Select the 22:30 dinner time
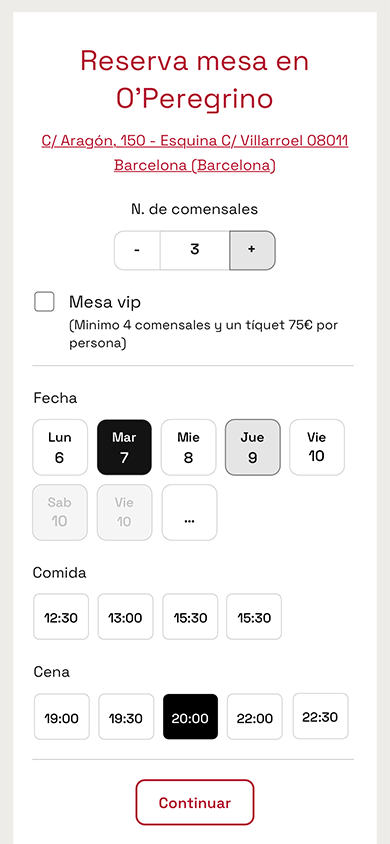This screenshot has height=844, width=390. 321,716
